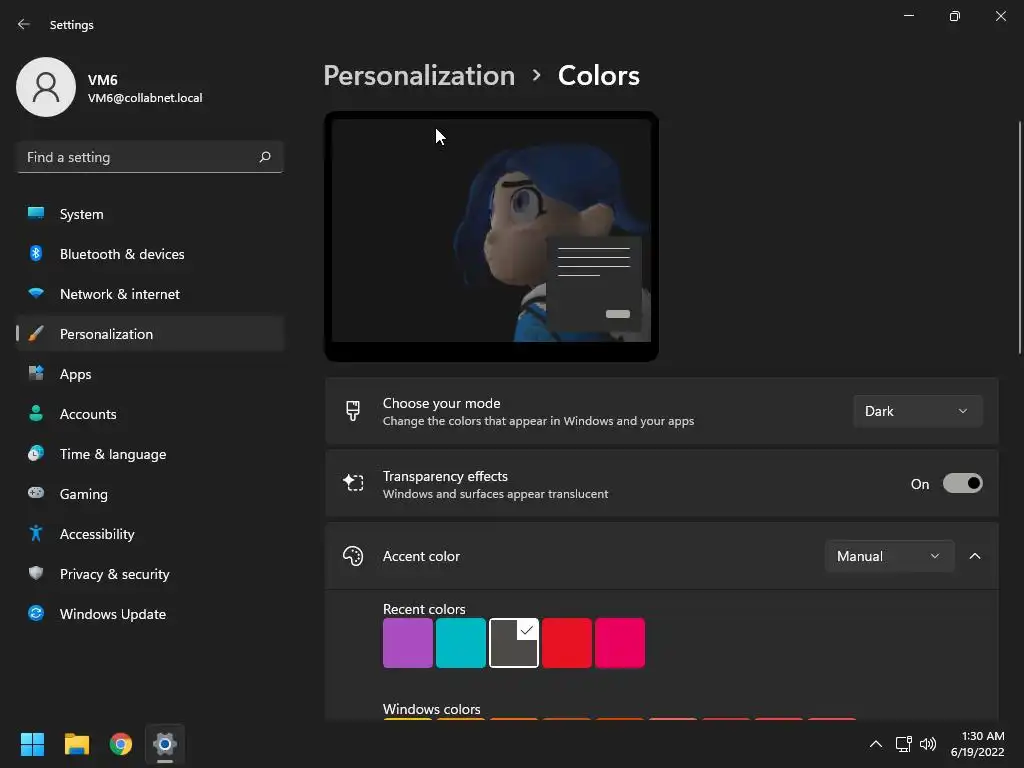Viewport: 1024px width, 768px height.
Task: Click the System monitor icon in the sidebar
Action: point(36,214)
